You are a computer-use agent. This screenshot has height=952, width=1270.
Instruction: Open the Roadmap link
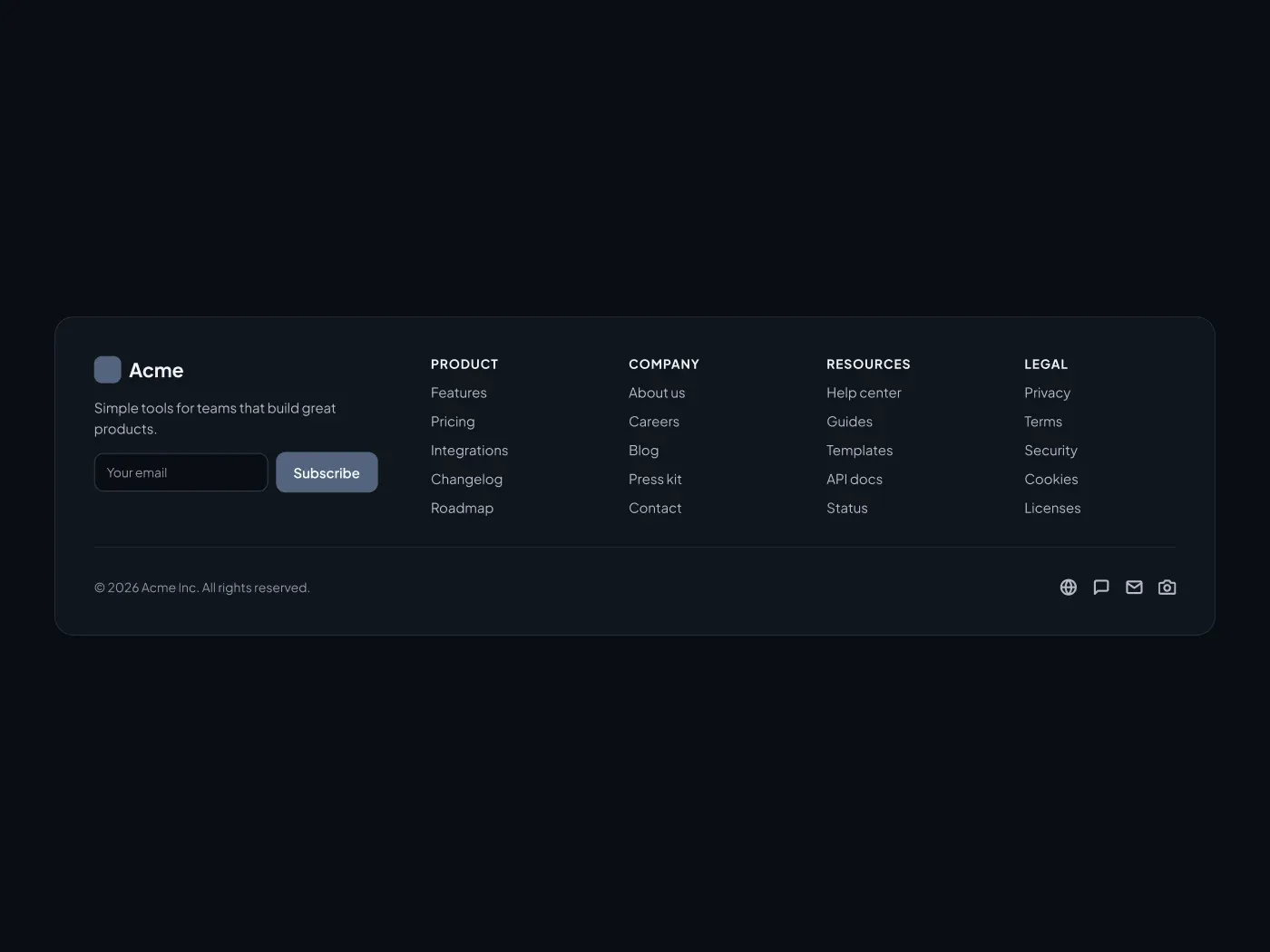tap(462, 509)
